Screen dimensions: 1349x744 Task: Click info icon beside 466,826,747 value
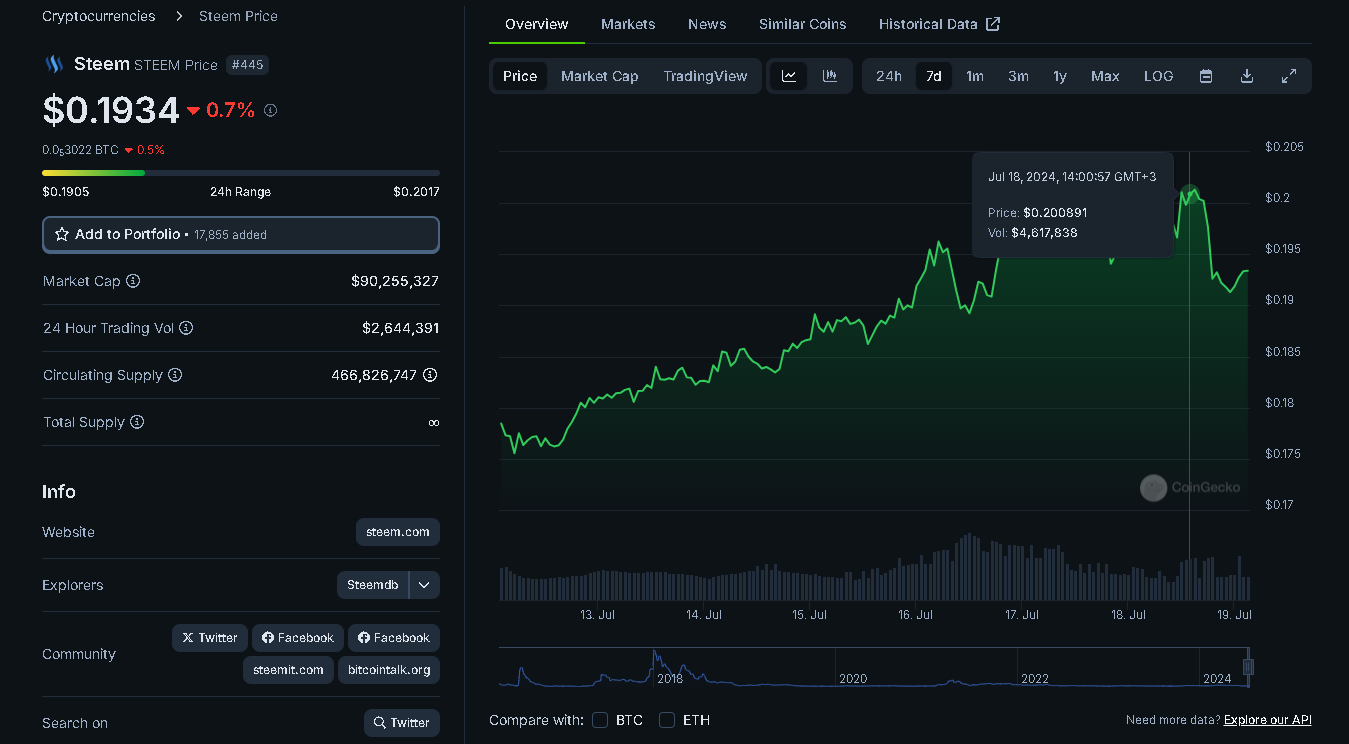click(430, 375)
